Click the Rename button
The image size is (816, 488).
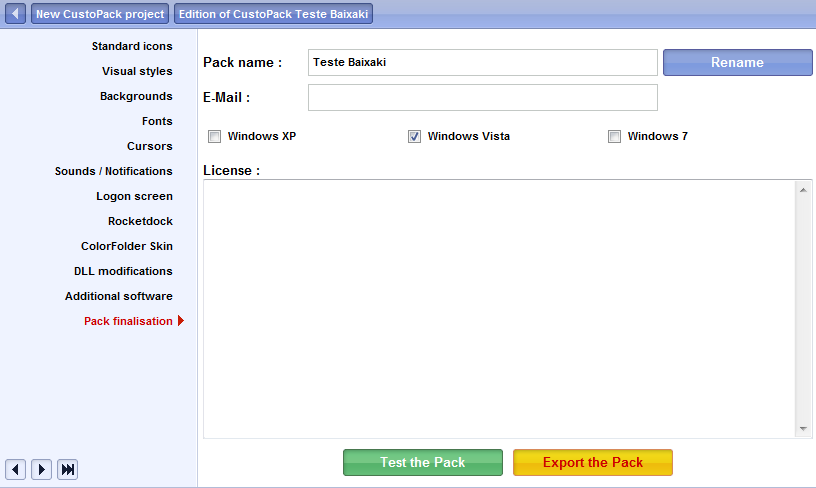pyautogui.click(x=737, y=62)
